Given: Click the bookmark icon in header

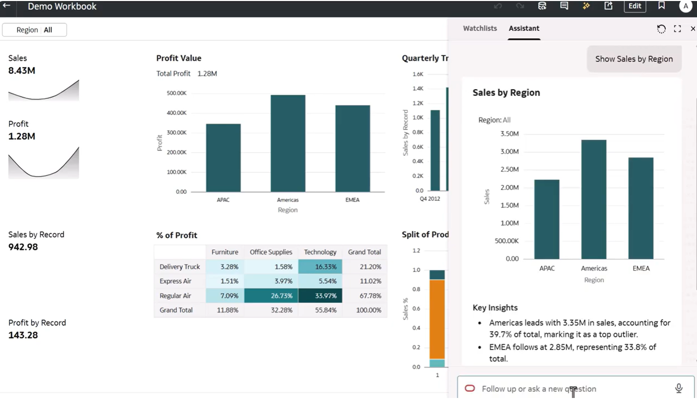Looking at the screenshot, I should [x=661, y=6].
